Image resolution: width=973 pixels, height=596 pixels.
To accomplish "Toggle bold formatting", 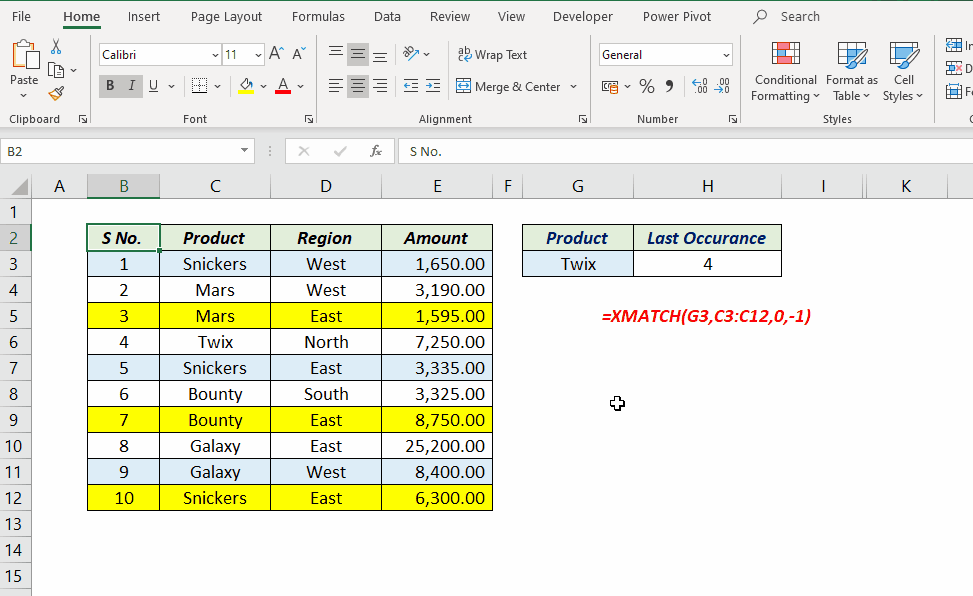I will 108,86.
